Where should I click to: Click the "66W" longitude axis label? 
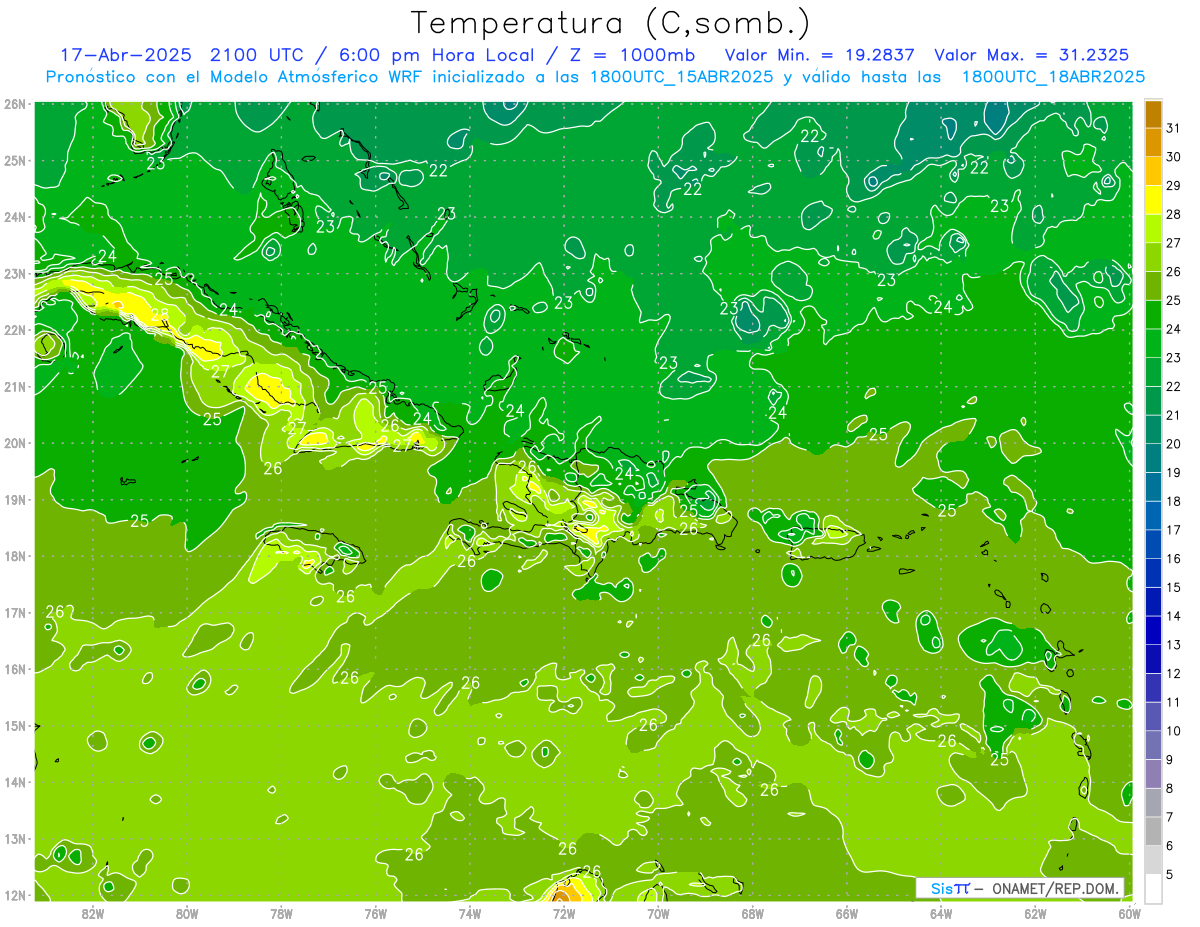tap(846, 913)
